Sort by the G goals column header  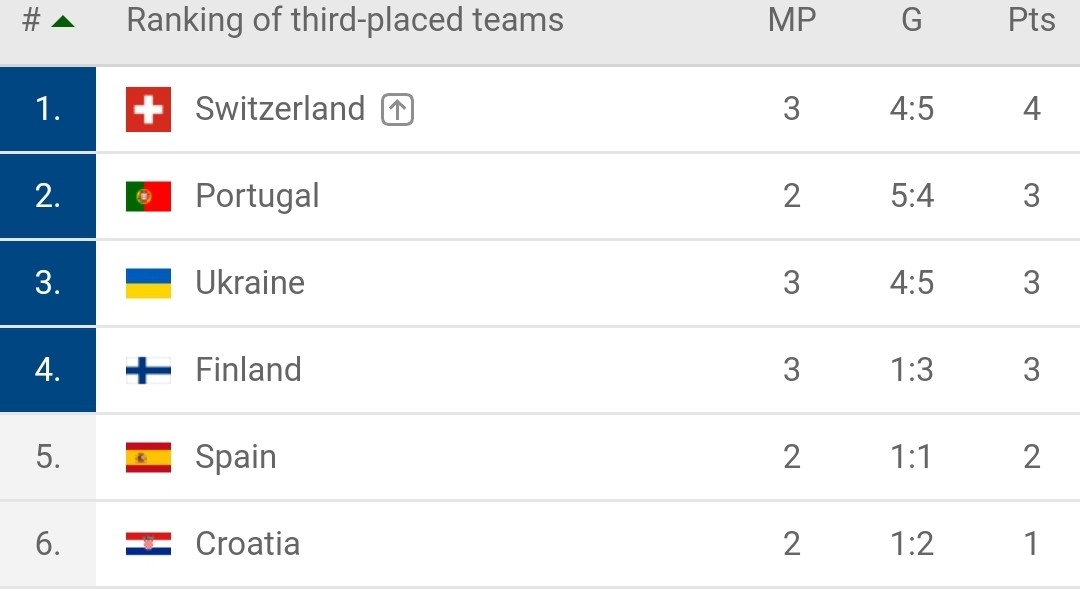[911, 20]
